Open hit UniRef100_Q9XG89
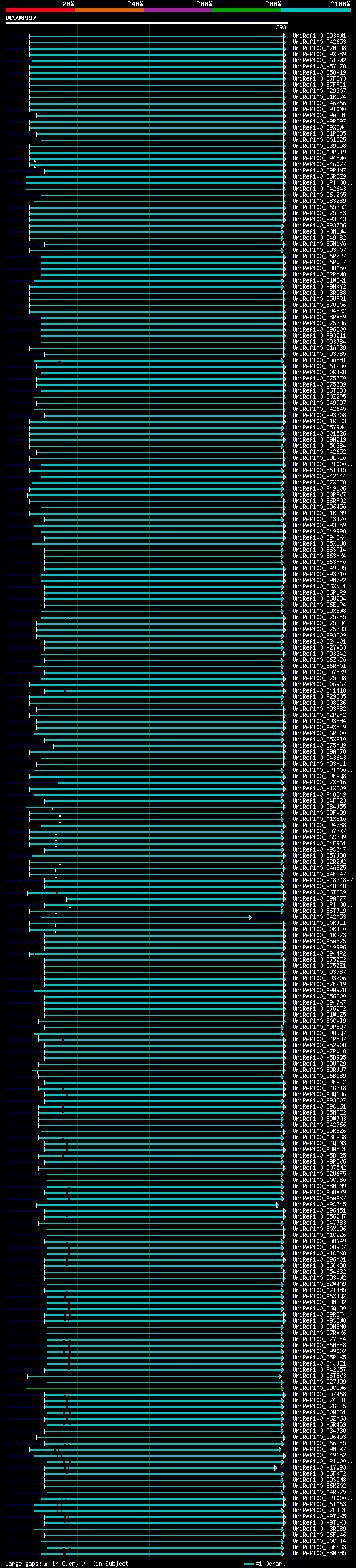 point(319,54)
